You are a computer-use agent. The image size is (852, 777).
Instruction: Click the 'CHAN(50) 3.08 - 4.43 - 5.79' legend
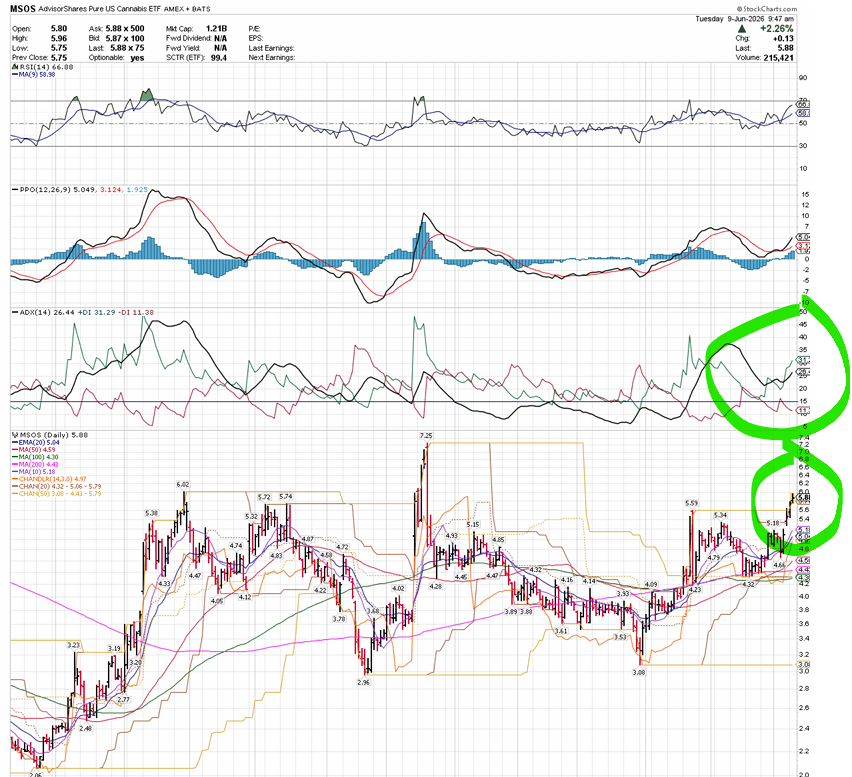coord(60,494)
